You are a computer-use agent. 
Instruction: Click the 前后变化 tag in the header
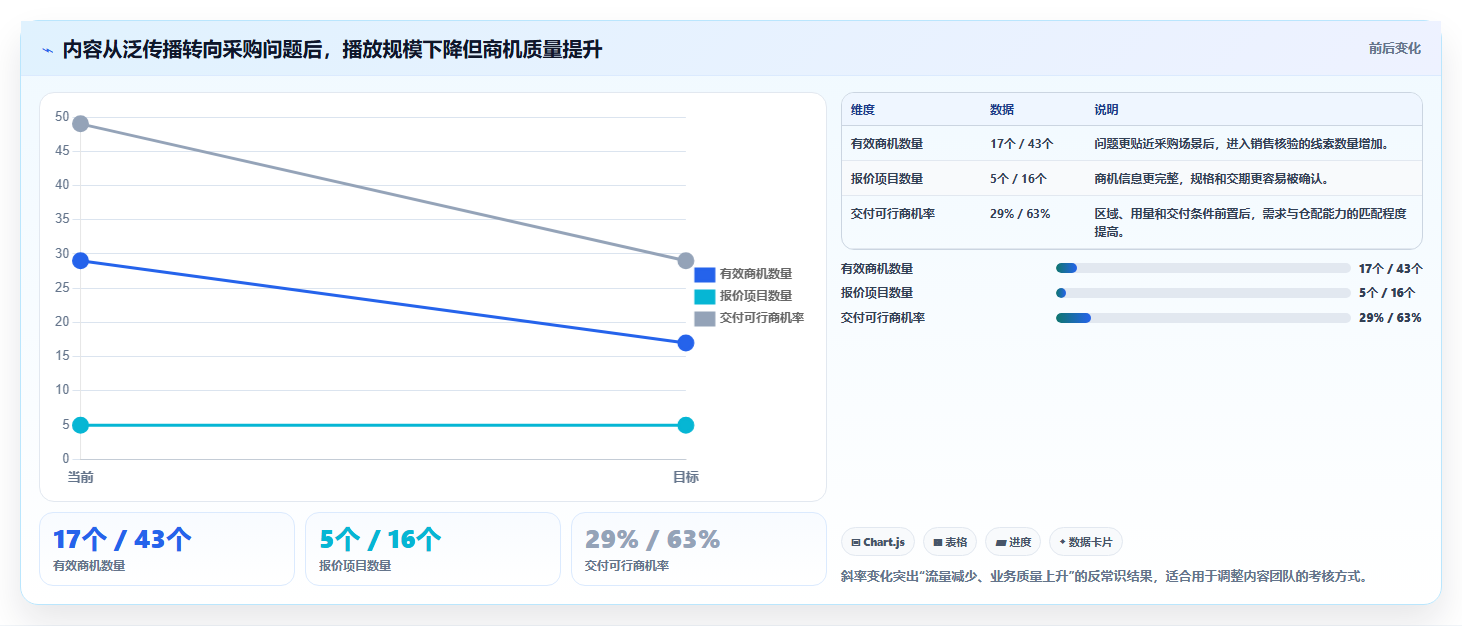pyautogui.click(x=1394, y=49)
